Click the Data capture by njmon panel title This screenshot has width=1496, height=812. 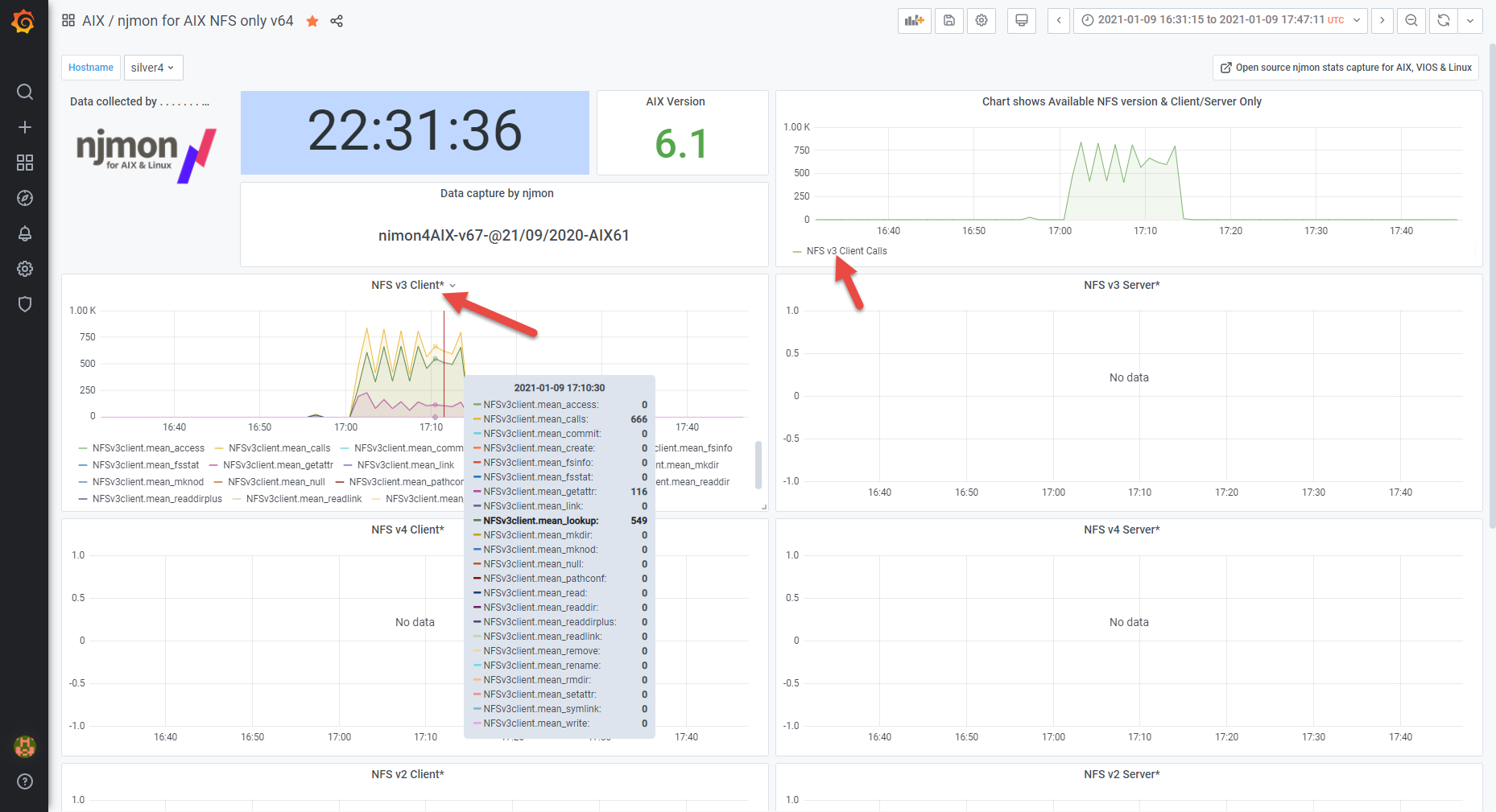pyautogui.click(x=497, y=193)
